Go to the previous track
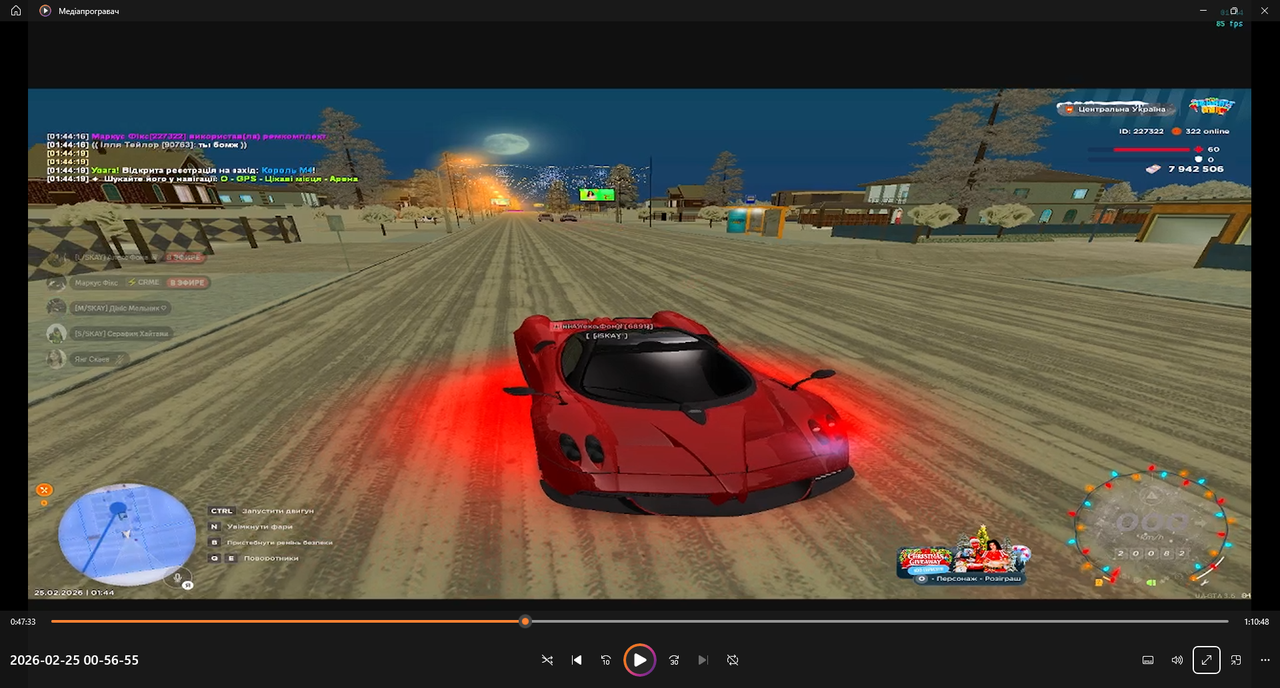 click(x=577, y=660)
